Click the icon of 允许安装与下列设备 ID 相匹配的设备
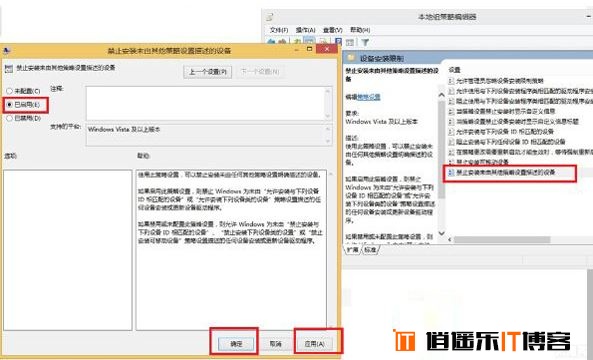 [x=451, y=132]
